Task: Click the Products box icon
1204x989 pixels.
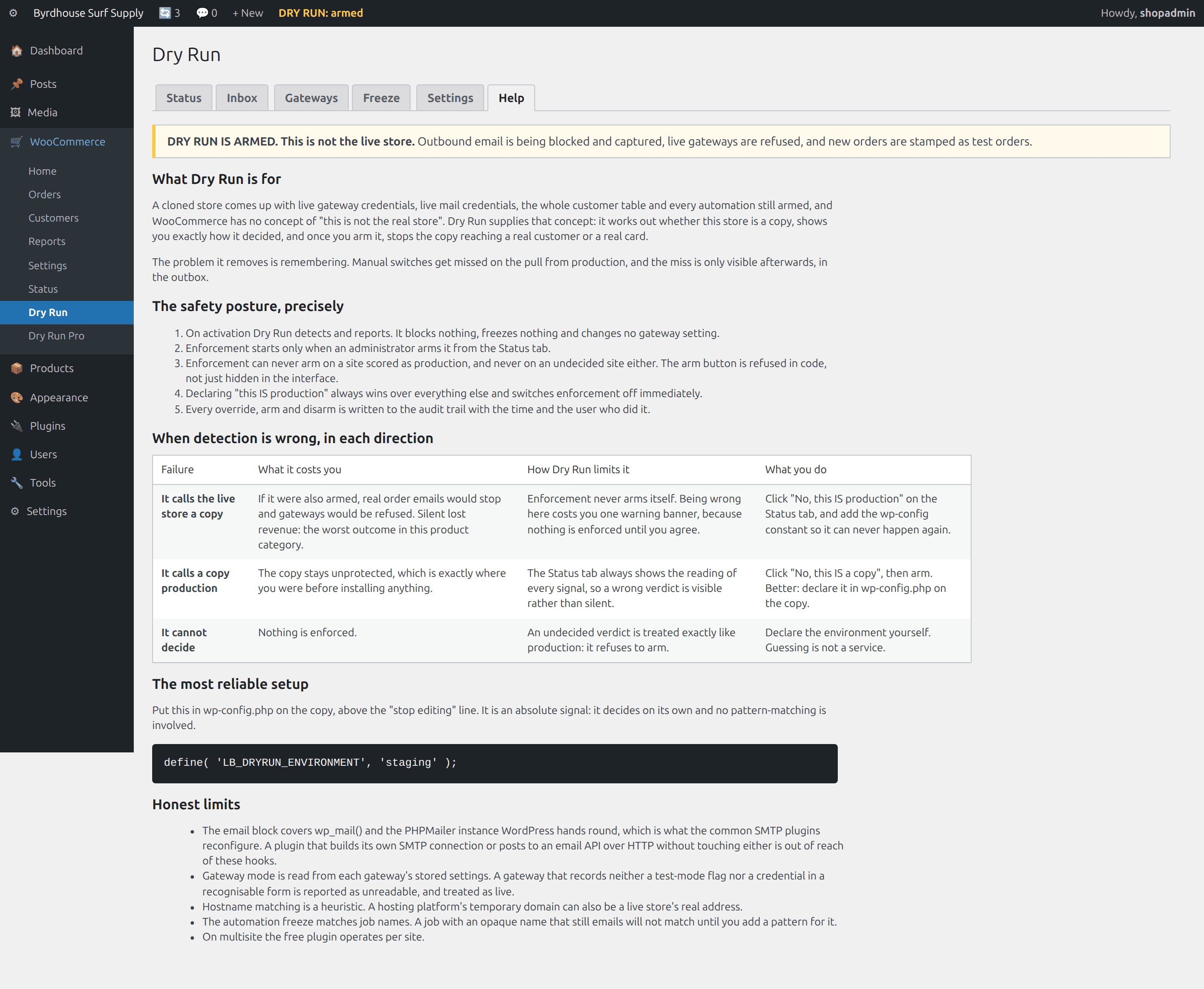Action: [17, 368]
